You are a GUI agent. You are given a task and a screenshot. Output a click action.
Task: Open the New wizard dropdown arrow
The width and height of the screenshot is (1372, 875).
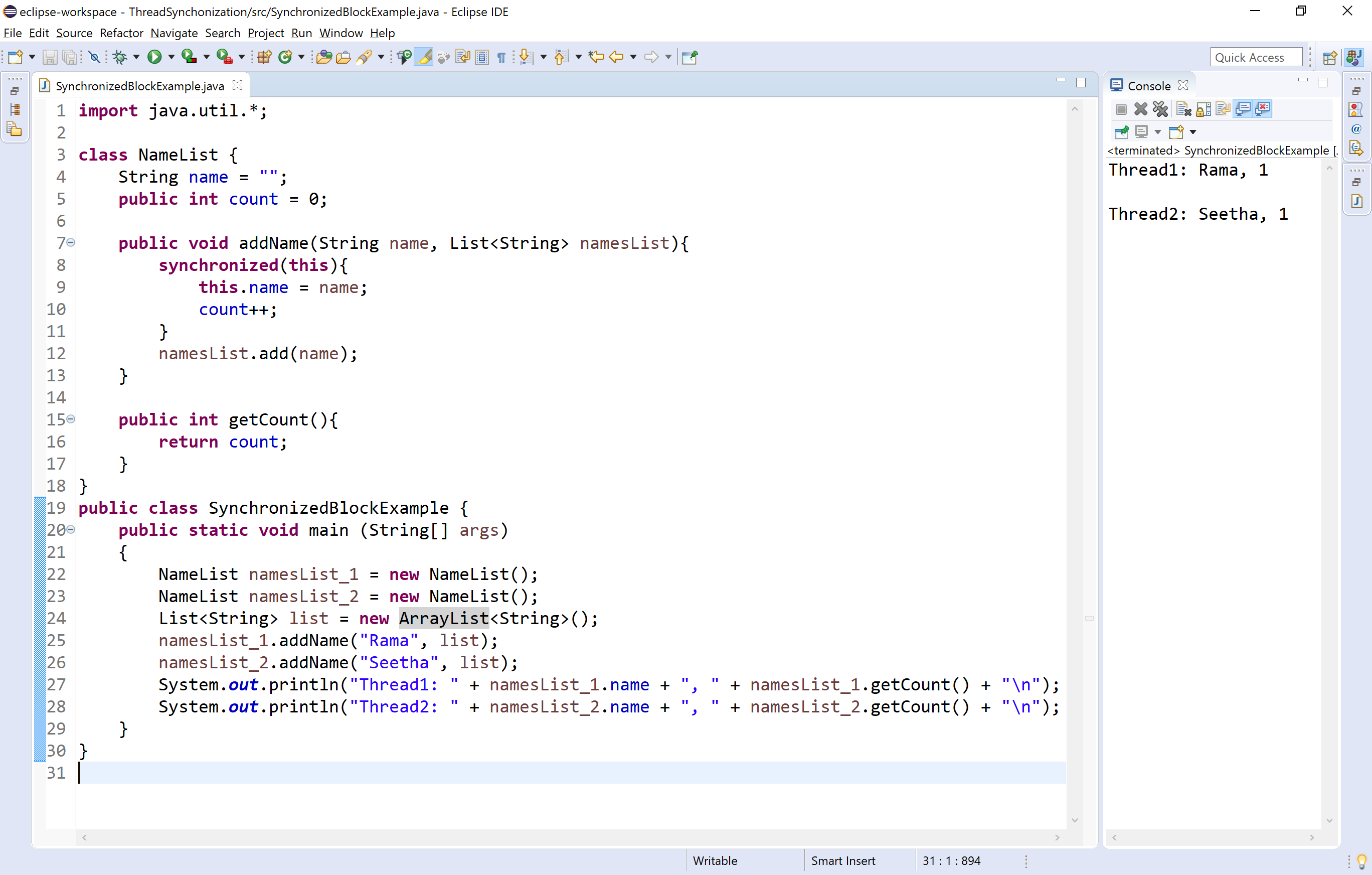pos(32,57)
